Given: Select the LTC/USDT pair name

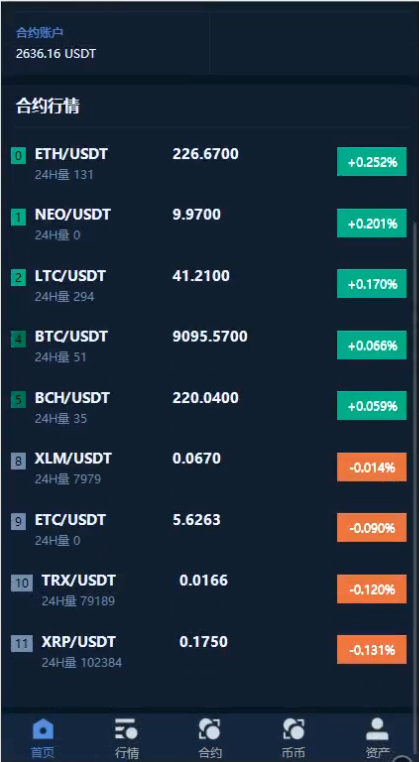Looking at the screenshot, I should [x=70, y=276].
